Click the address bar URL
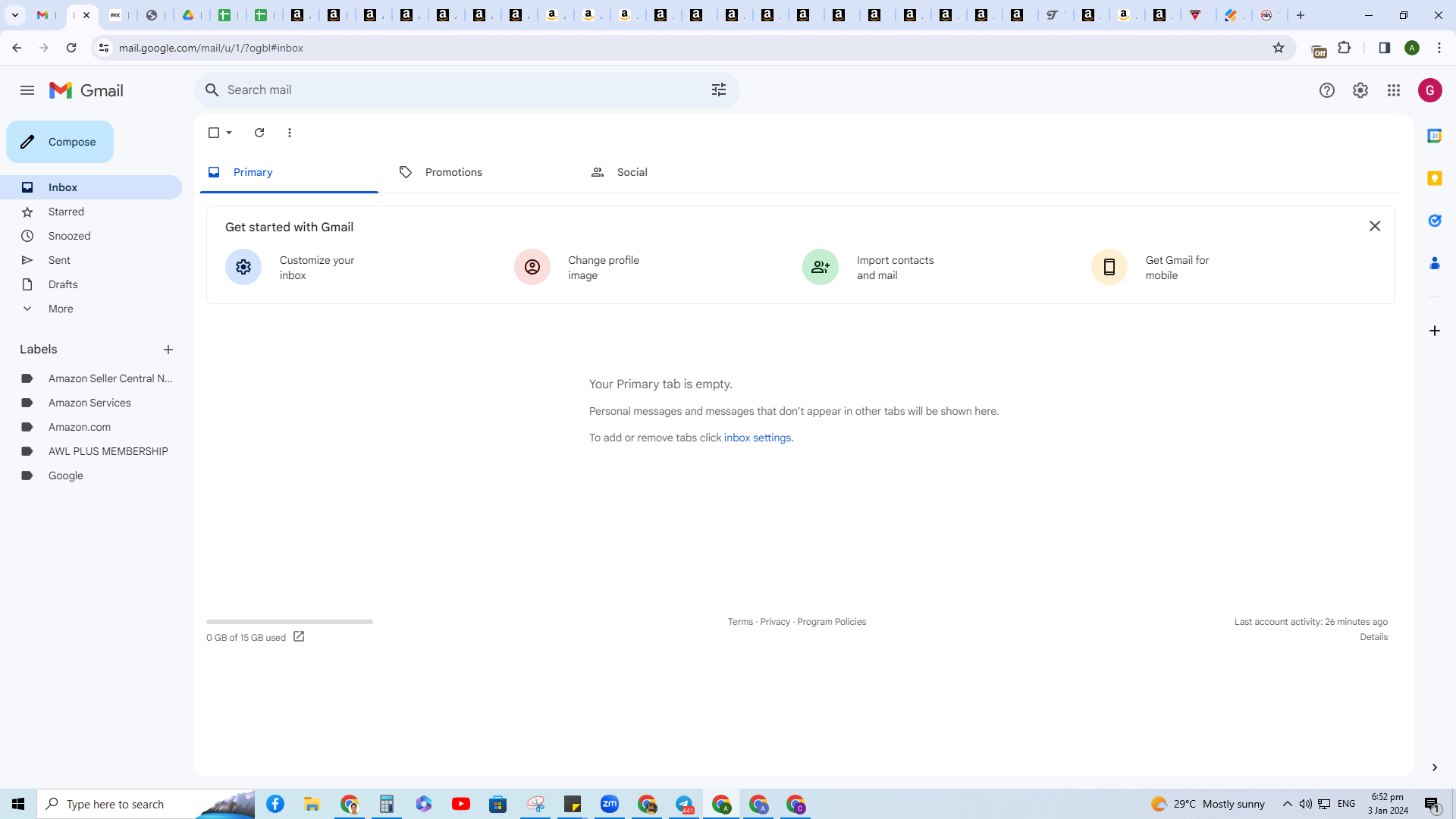Screen dimensions: 1456x819 211,48
